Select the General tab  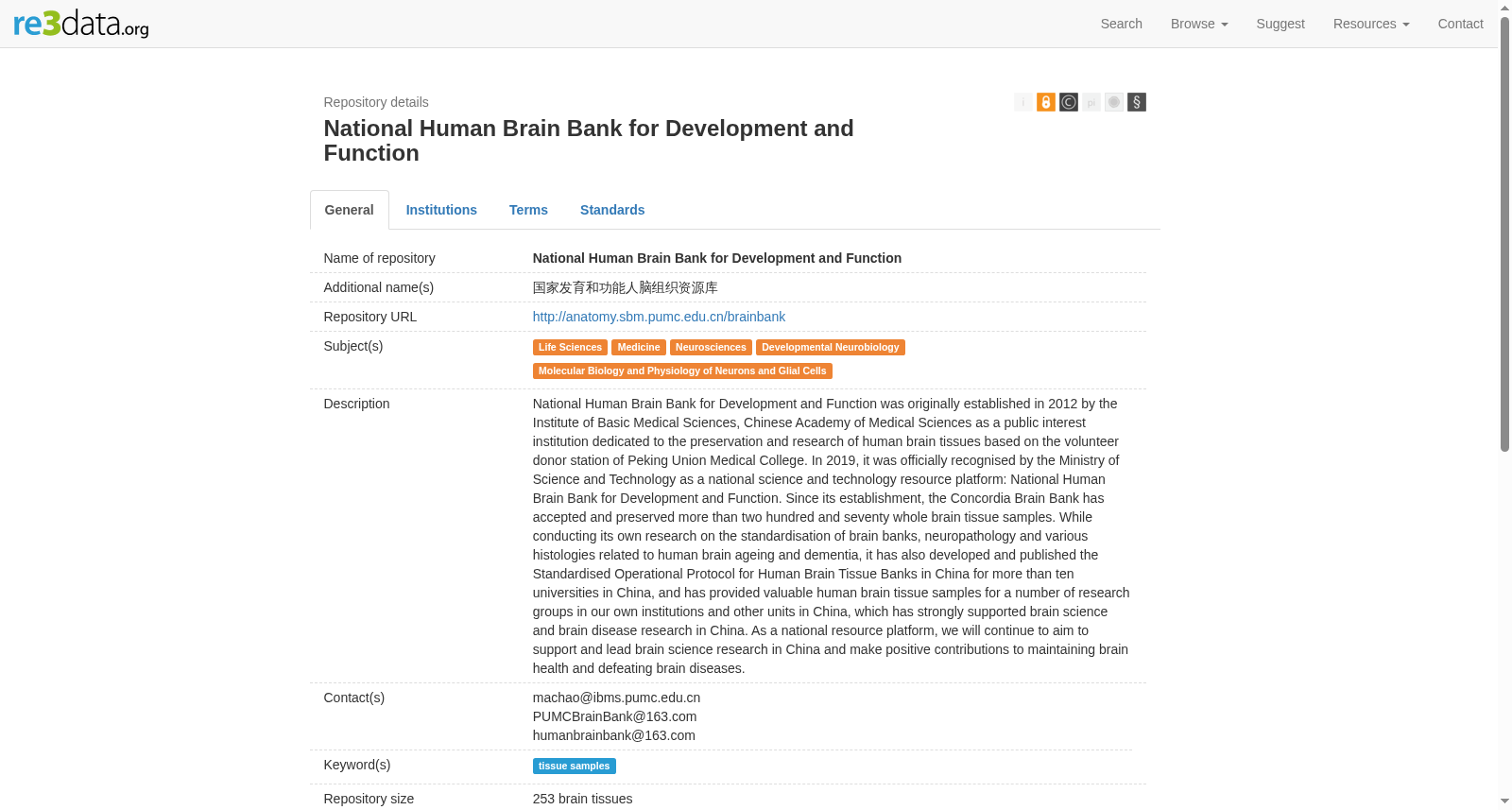click(x=350, y=210)
